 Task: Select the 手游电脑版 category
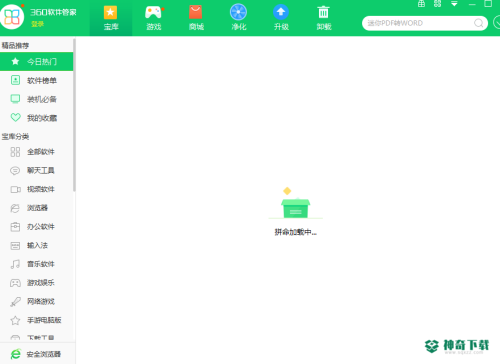pyautogui.click(x=36, y=320)
